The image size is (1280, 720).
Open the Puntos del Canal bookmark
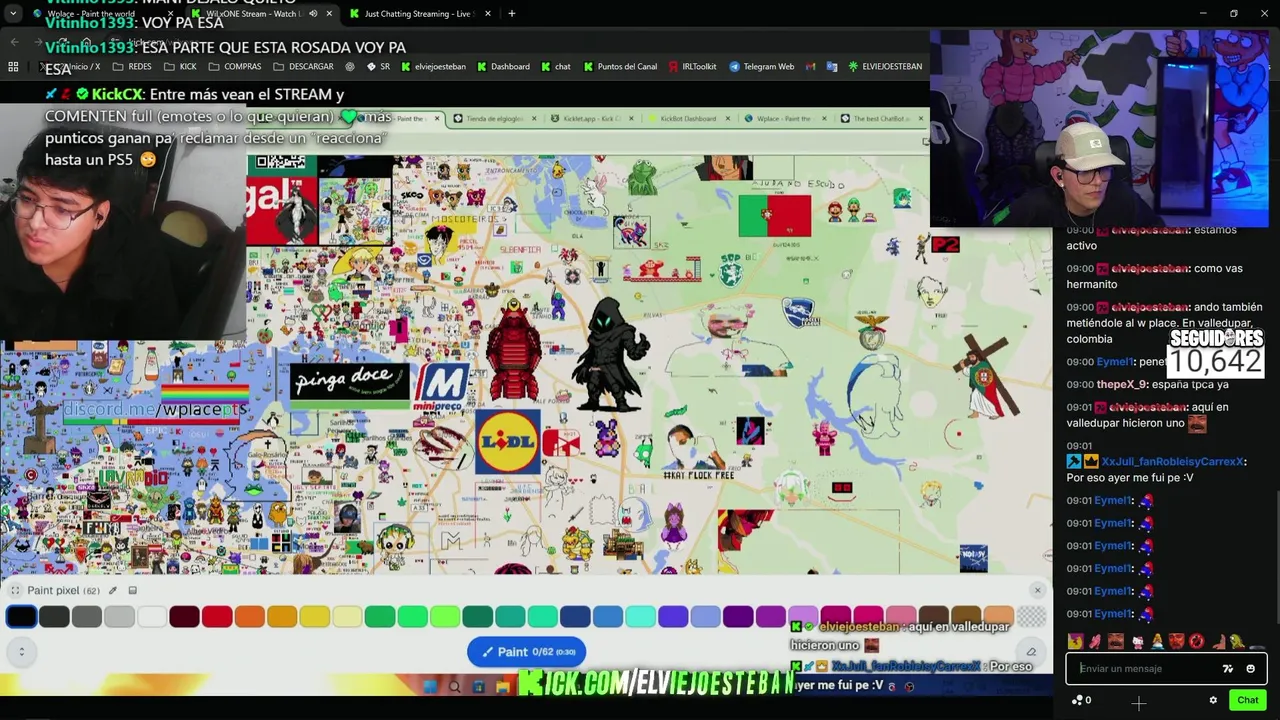pyautogui.click(x=619, y=67)
